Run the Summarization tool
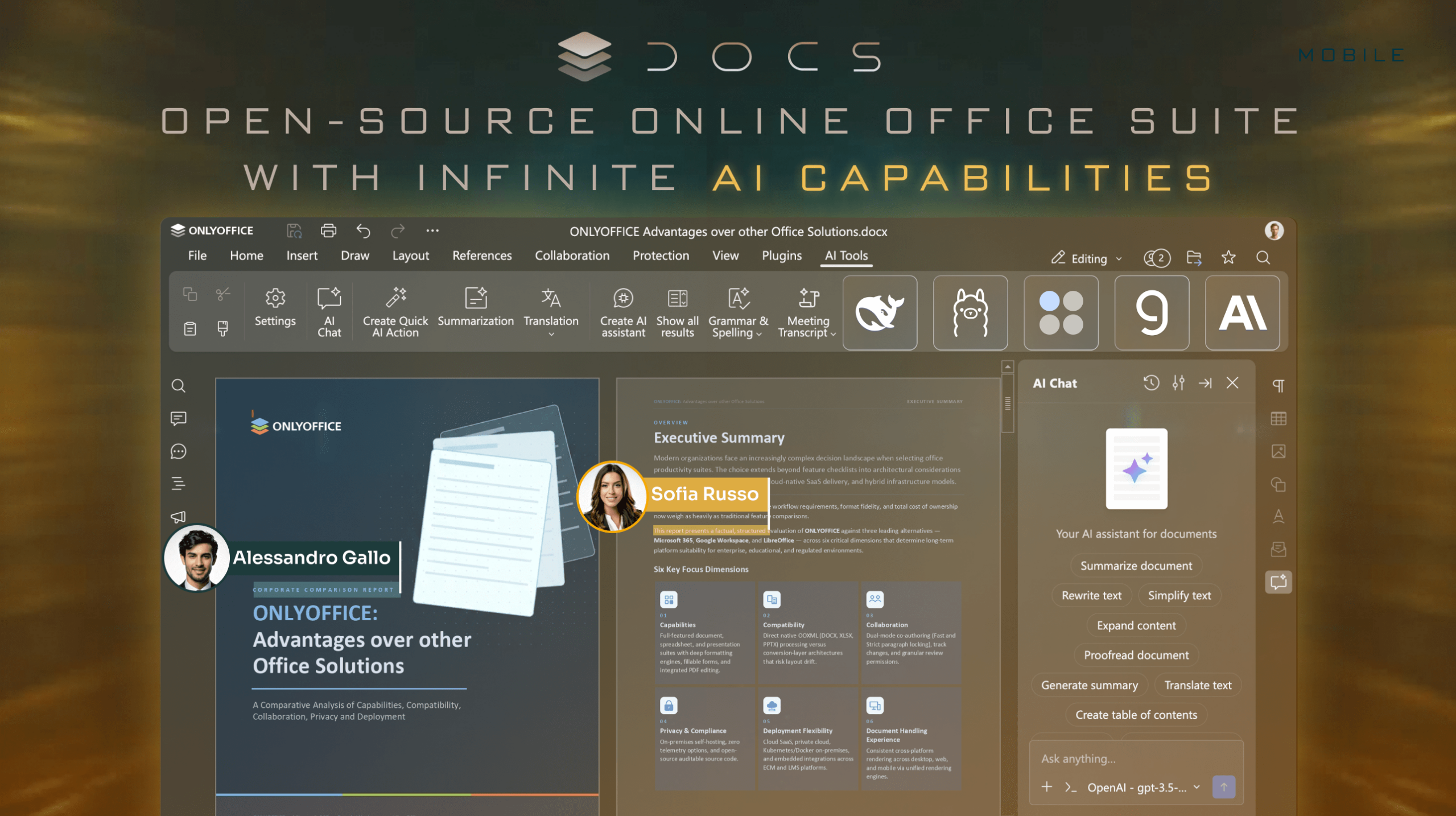This screenshot has height=816, width=1456. coord(476,307)
